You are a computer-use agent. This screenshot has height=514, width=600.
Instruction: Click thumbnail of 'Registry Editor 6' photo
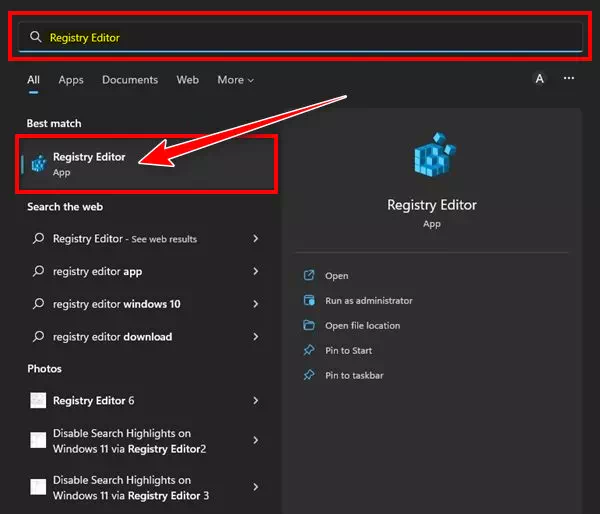coord(38,400)
